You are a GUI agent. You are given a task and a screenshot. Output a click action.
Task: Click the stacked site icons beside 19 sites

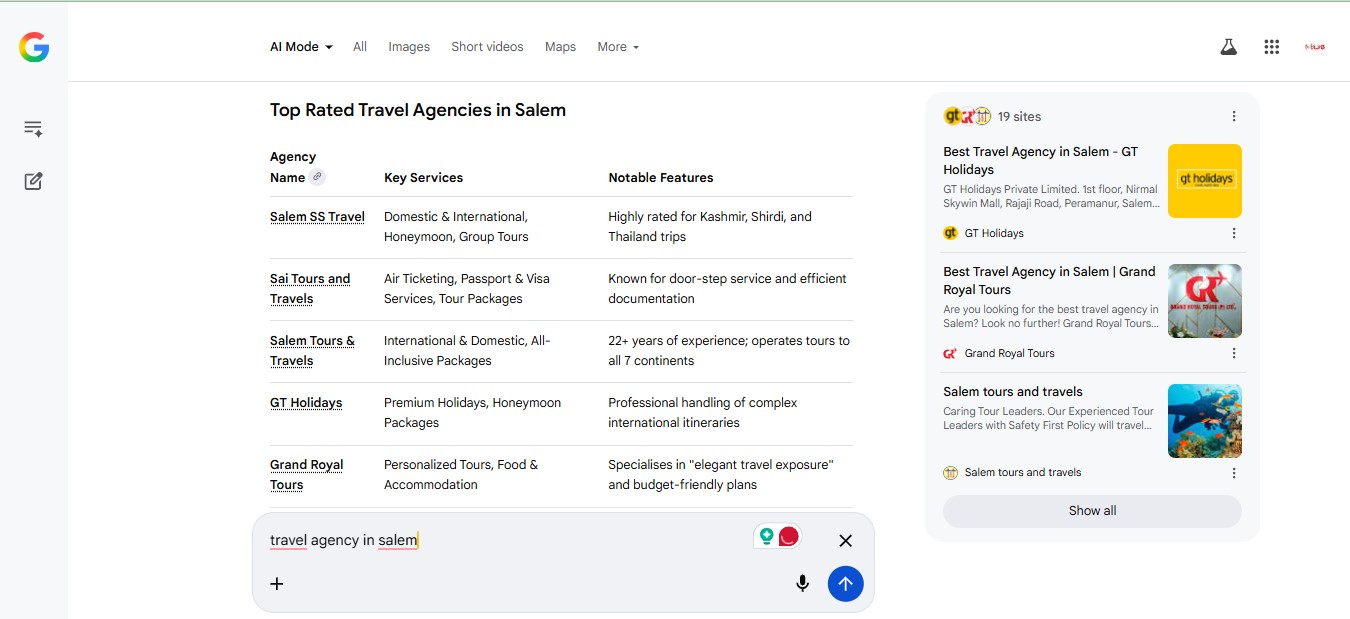pyautogui.click(x=967, y=116)
